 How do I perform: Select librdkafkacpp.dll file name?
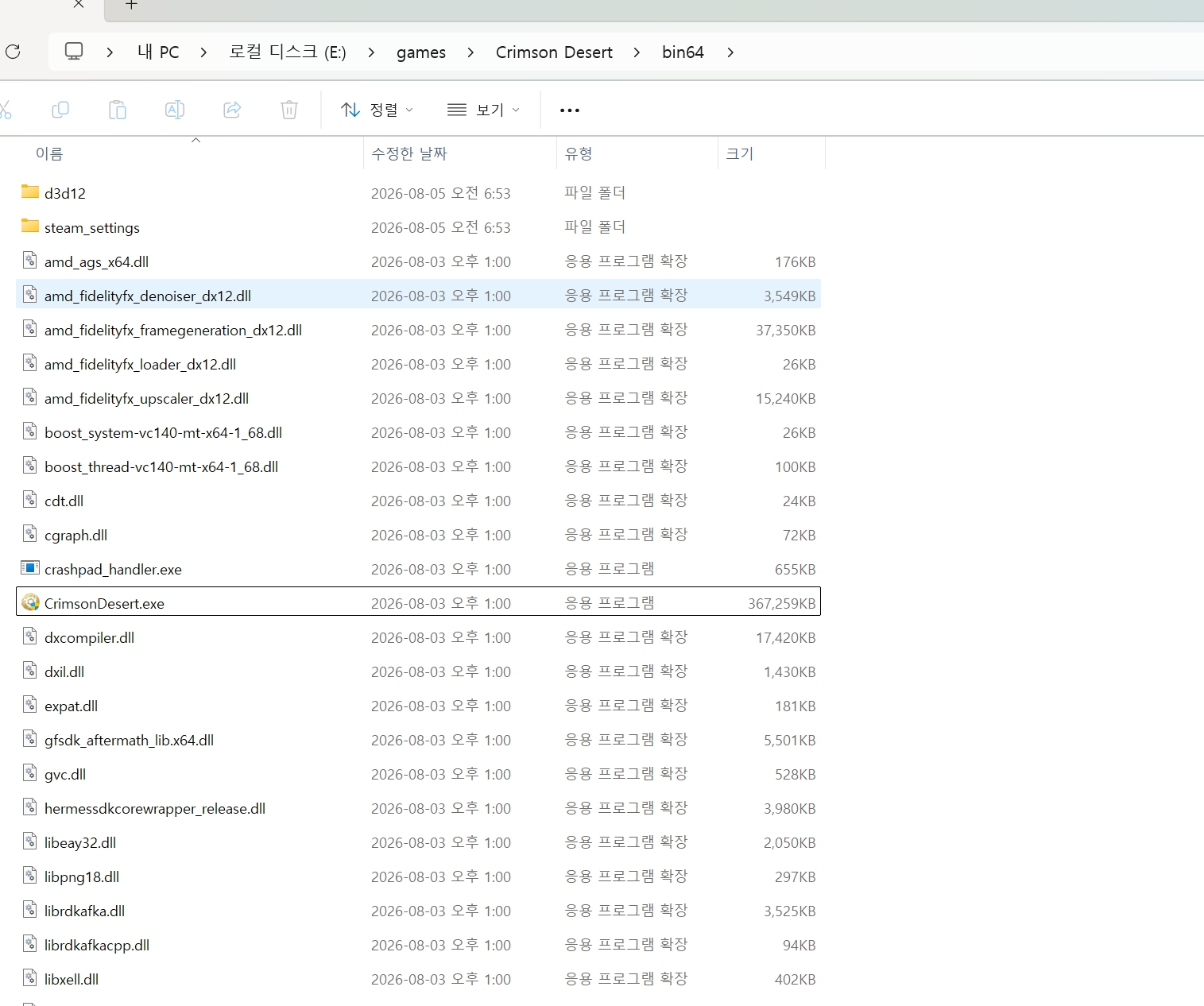click(97, 946)
